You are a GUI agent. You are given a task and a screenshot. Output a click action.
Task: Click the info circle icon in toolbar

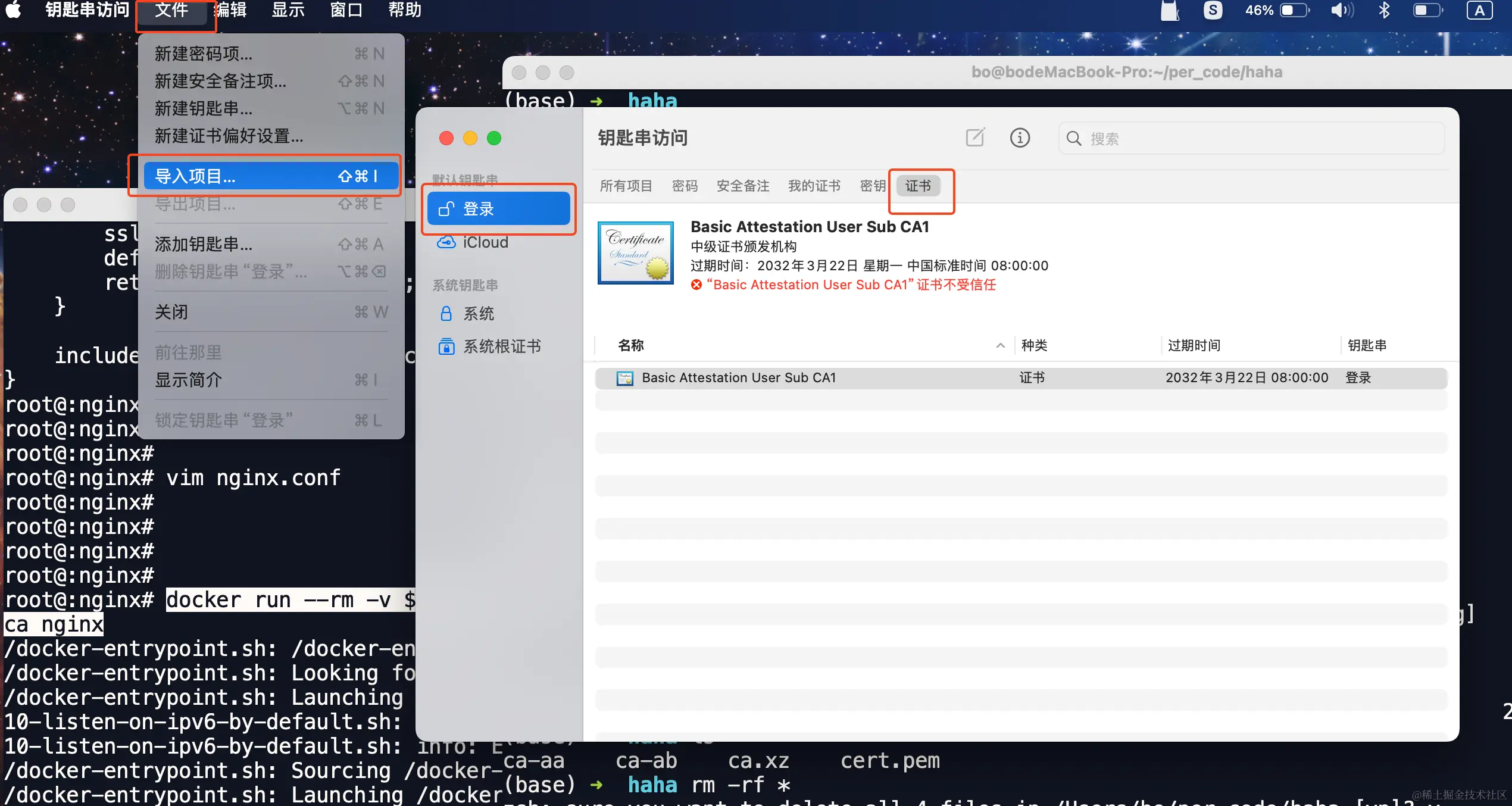pos(1019,138)
